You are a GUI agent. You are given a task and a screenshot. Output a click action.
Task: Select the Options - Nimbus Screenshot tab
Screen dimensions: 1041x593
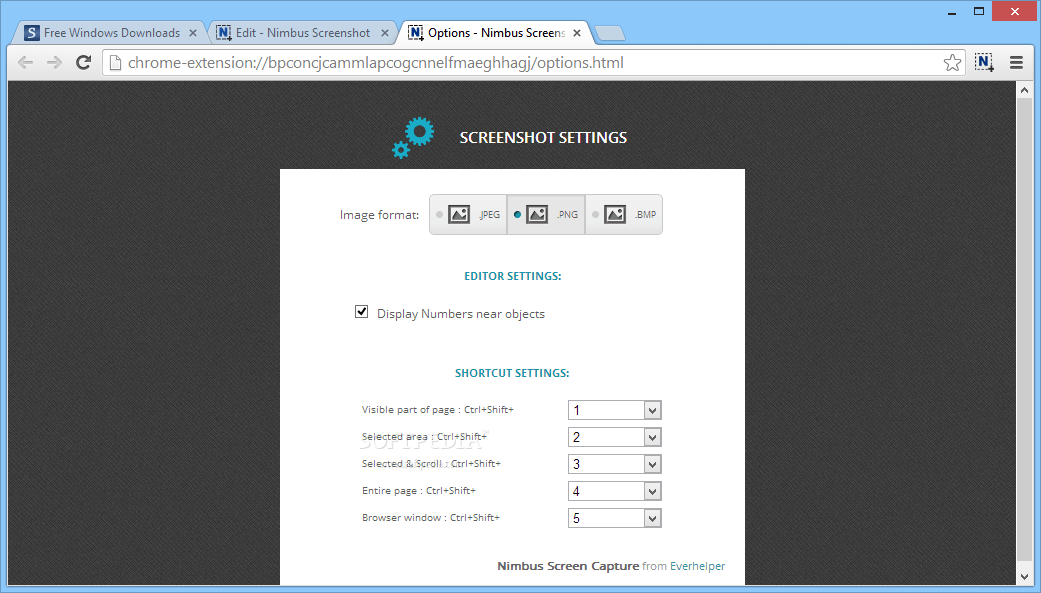[x=495, y=33]
